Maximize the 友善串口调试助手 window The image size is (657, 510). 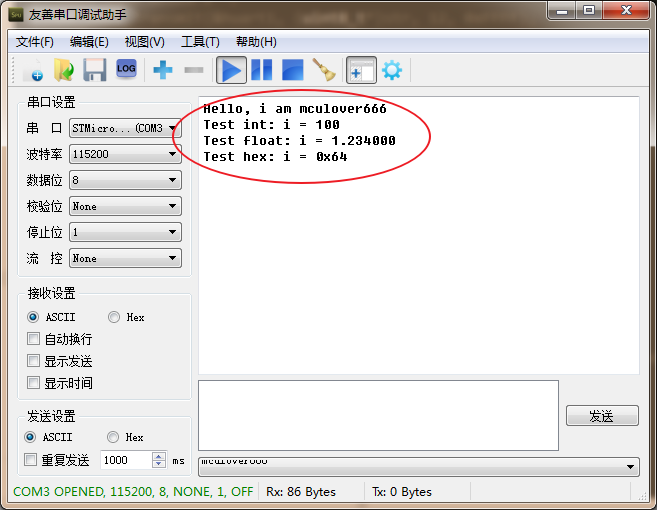point(589,10)
